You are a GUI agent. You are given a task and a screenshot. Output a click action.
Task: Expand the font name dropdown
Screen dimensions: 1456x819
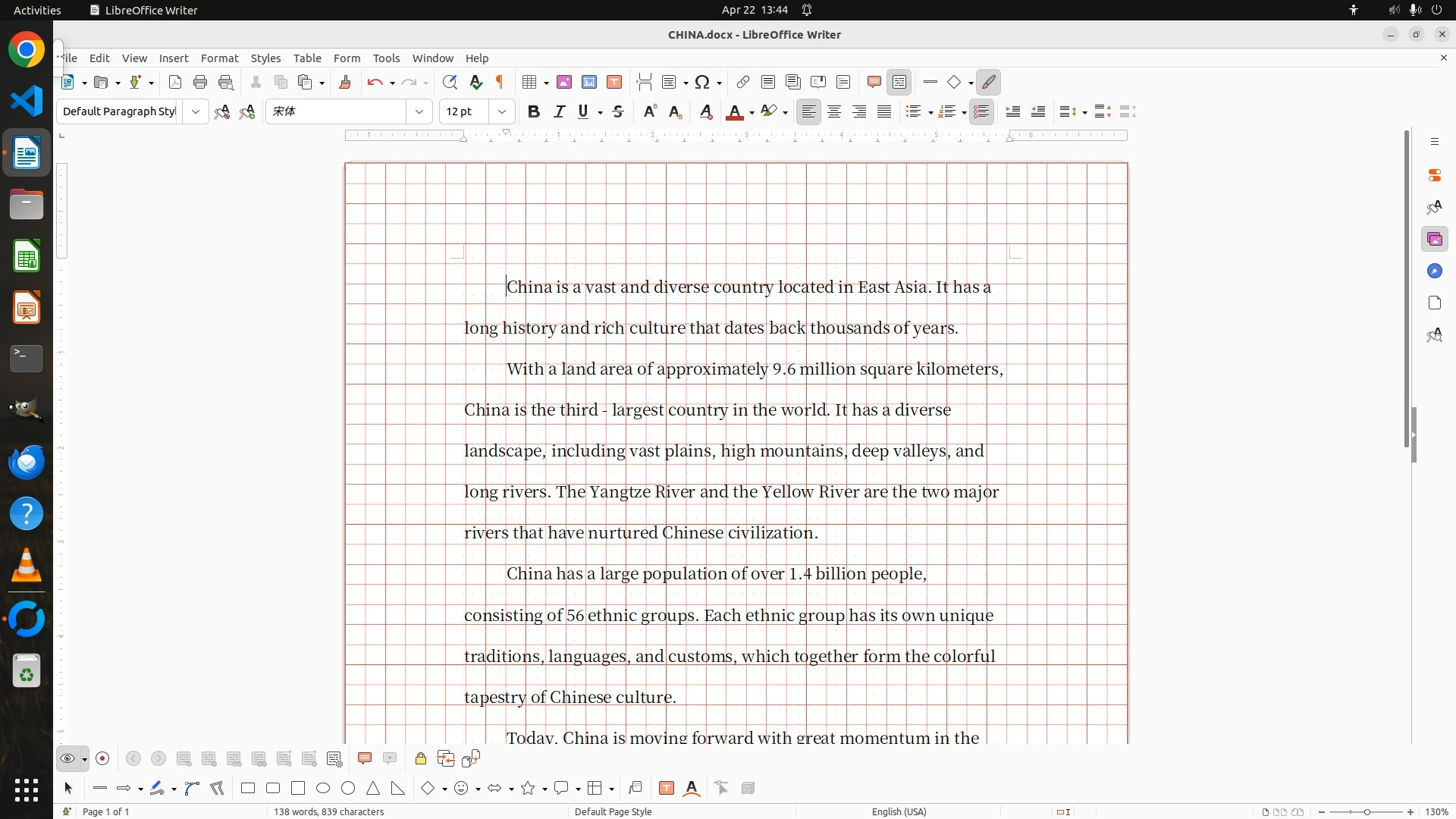pos(419,112)
